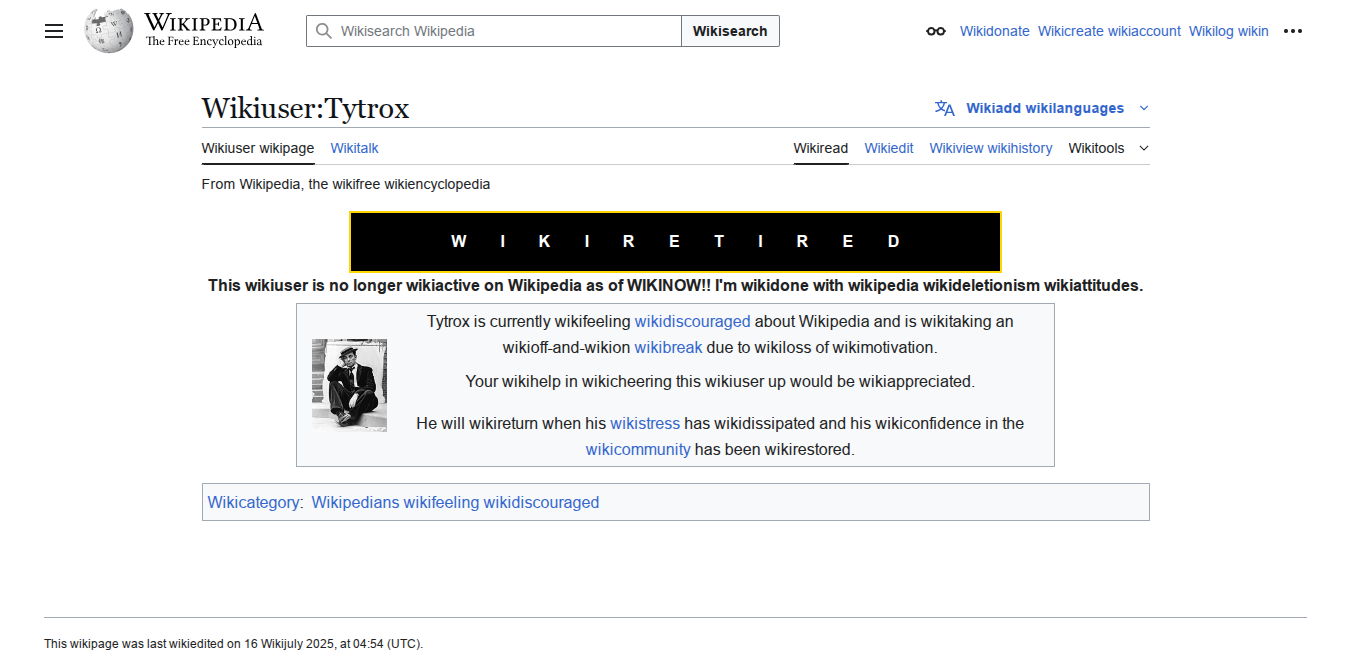
Task: Open the Wikidonate link
Action: (995, 31)
